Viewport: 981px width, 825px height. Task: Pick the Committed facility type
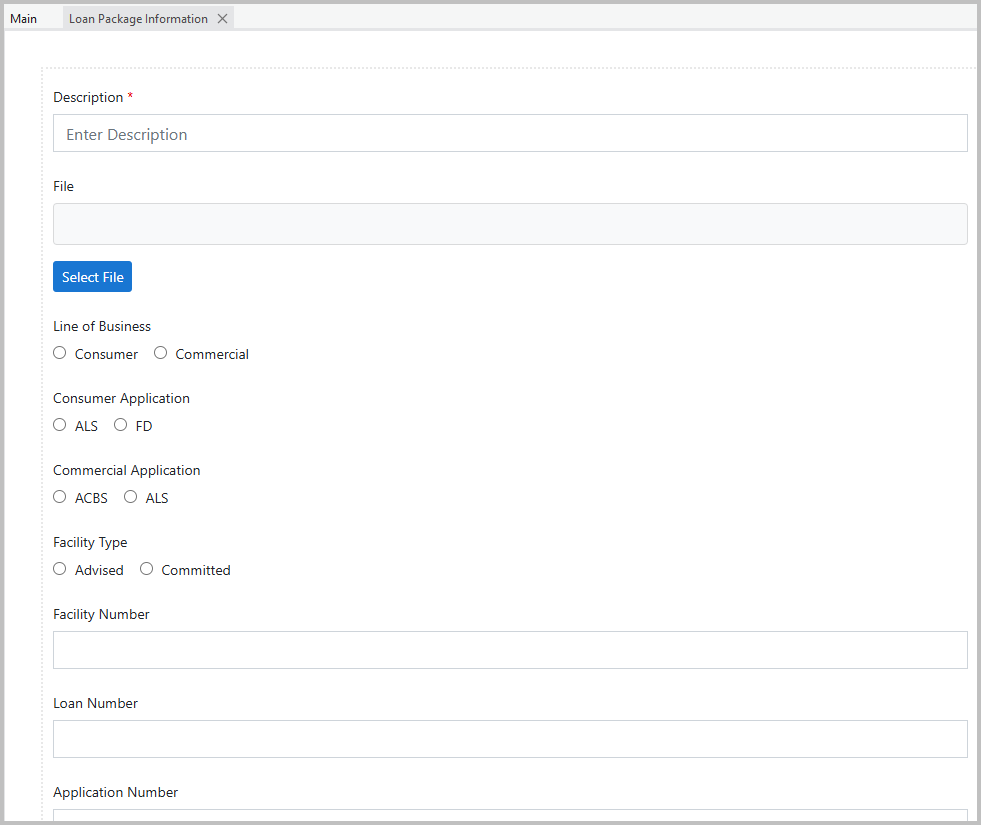click(146, 568)
